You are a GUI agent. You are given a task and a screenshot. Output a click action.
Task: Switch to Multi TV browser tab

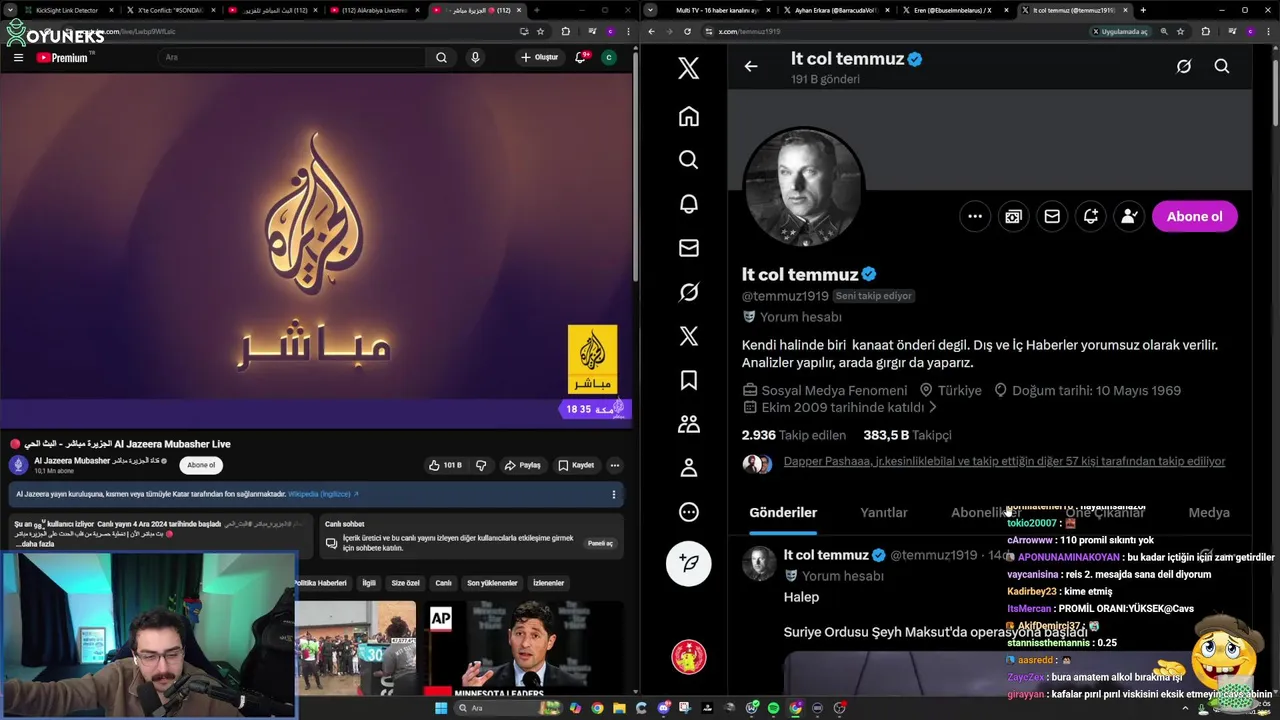click(x=716, y=10)
